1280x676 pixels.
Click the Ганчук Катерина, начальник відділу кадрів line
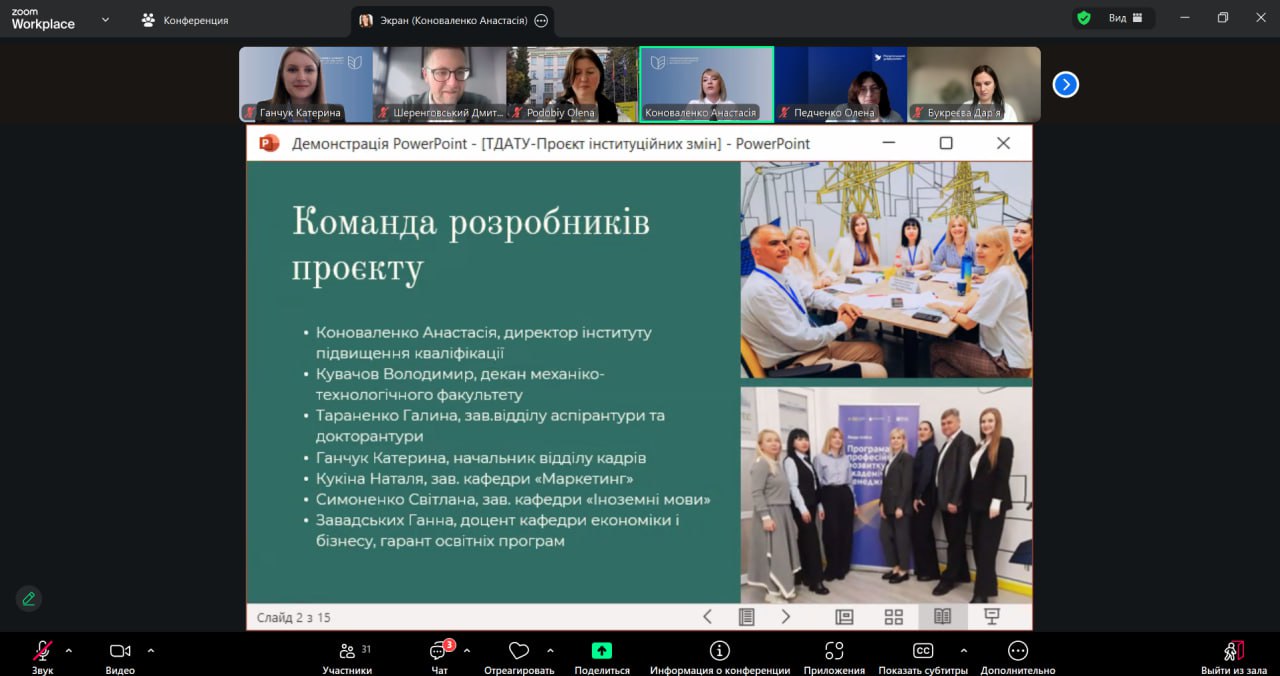480,458
